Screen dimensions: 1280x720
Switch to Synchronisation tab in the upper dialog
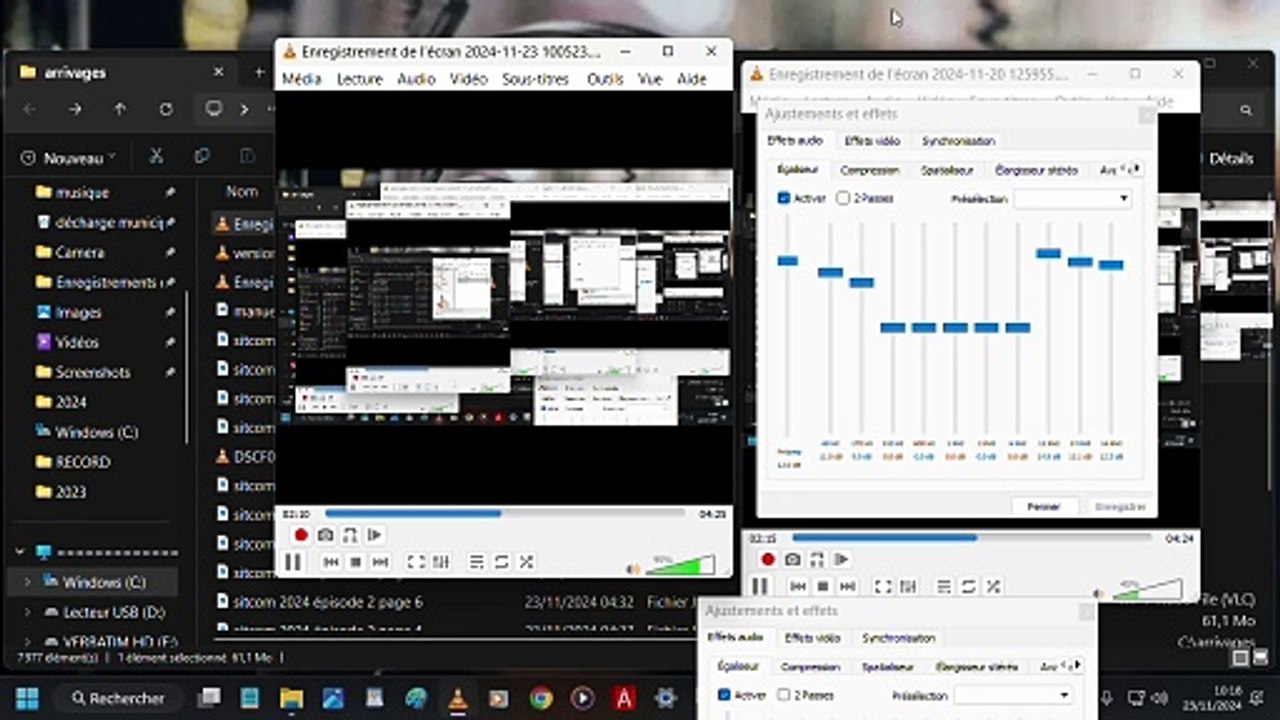(x=958, y=141)
